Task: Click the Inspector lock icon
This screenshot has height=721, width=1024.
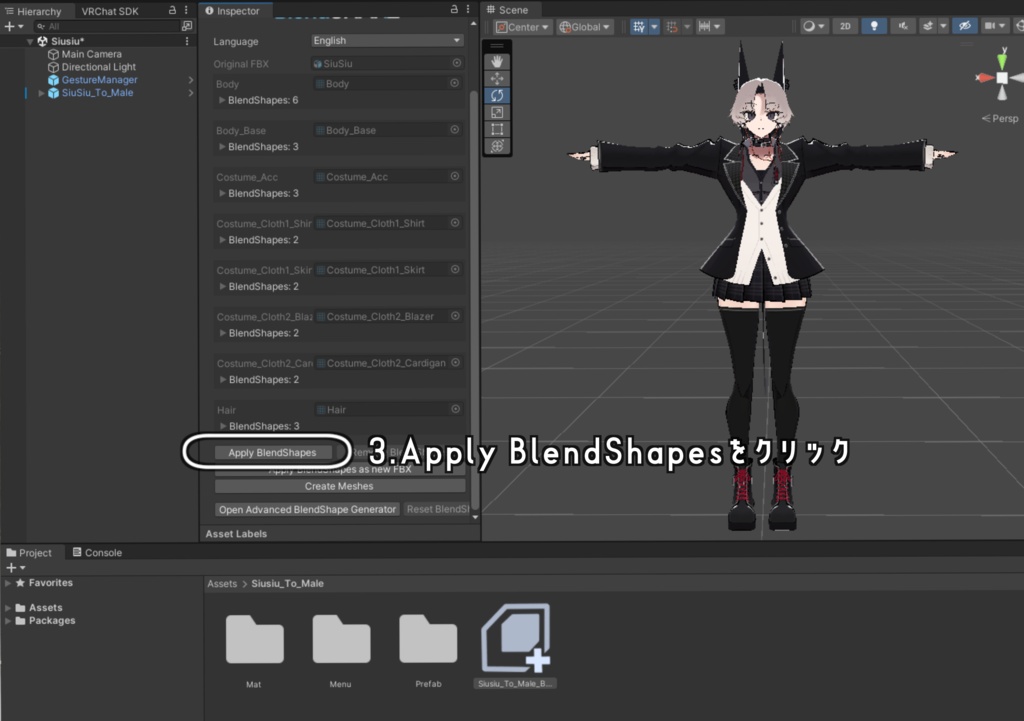Action: 454,10
